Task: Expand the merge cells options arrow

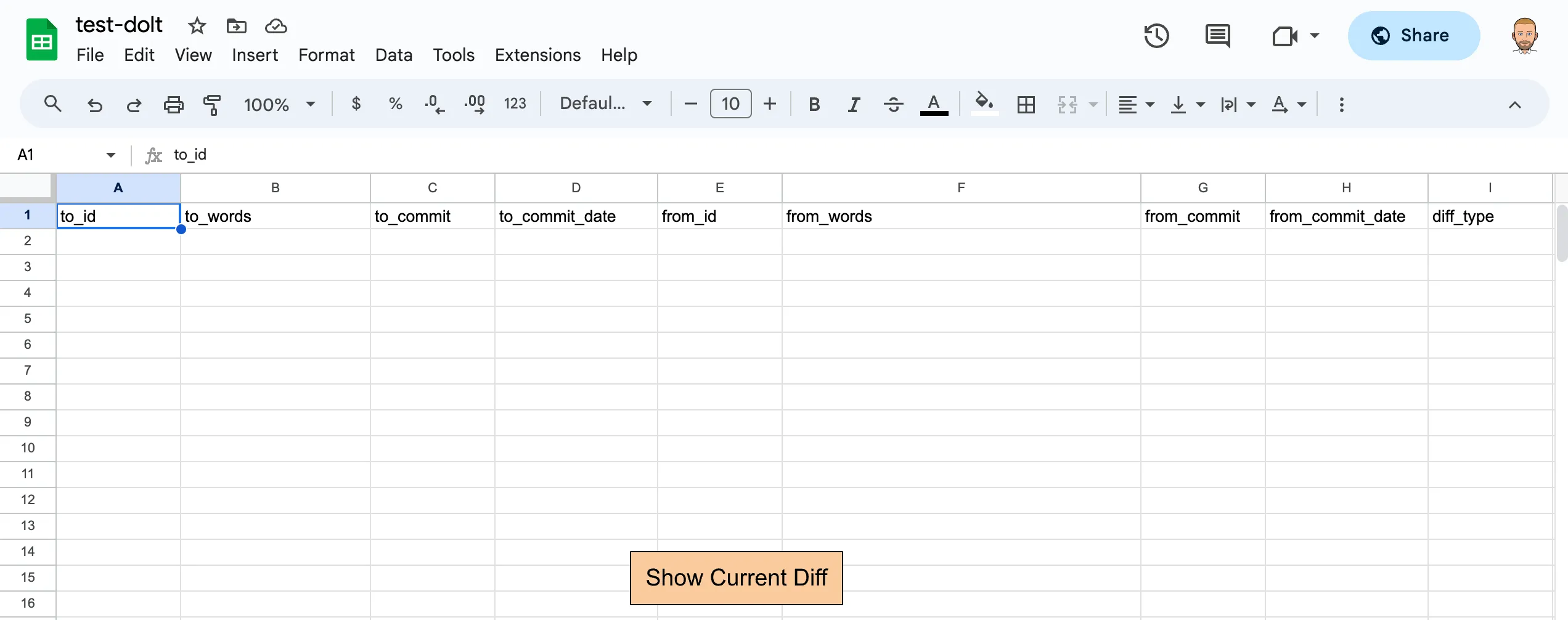Action: pyautogui.click(x=1093, y=105)
